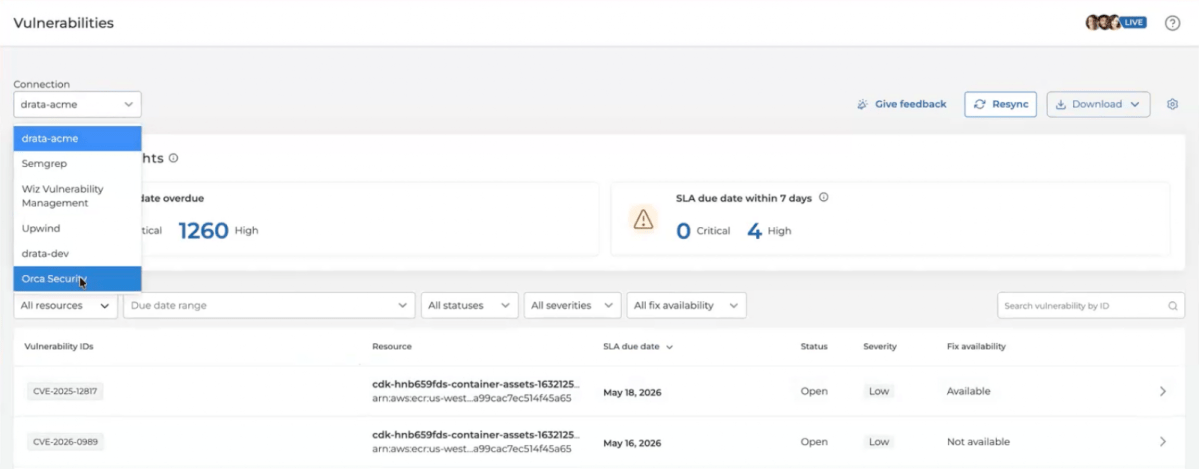Click the Fix availability column header
The image size is (1199, 469).
point(976,347)
